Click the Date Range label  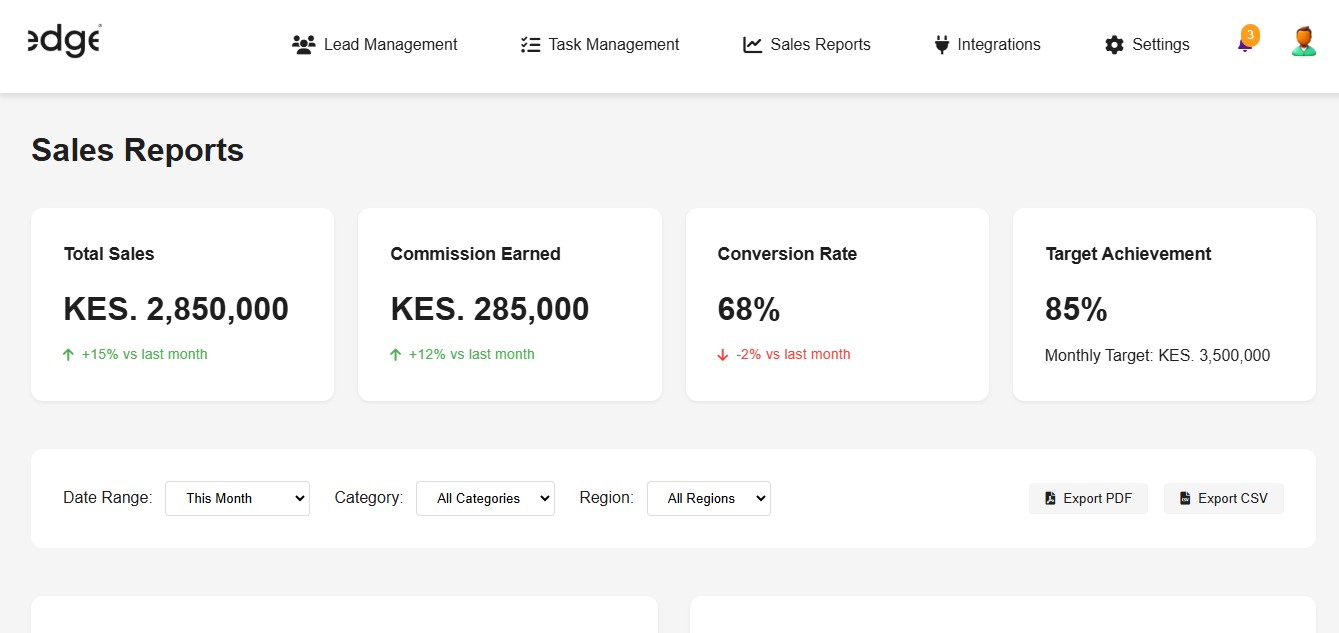point(108,497)
